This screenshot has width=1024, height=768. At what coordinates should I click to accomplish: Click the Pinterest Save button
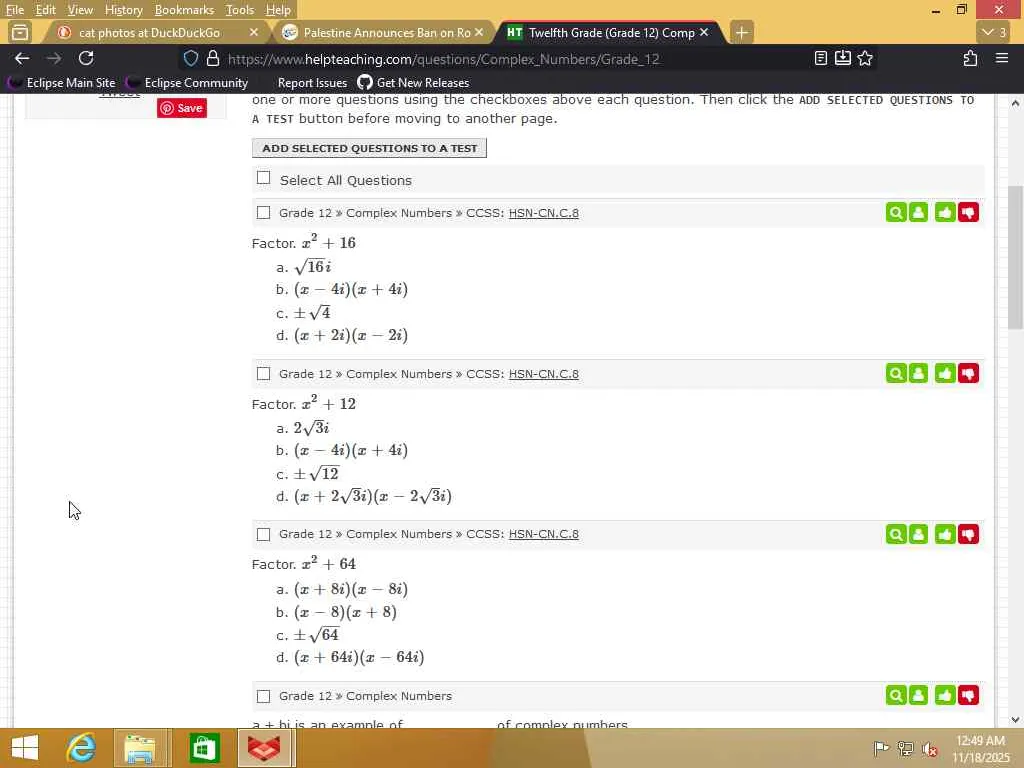click(x=182, y=108)
